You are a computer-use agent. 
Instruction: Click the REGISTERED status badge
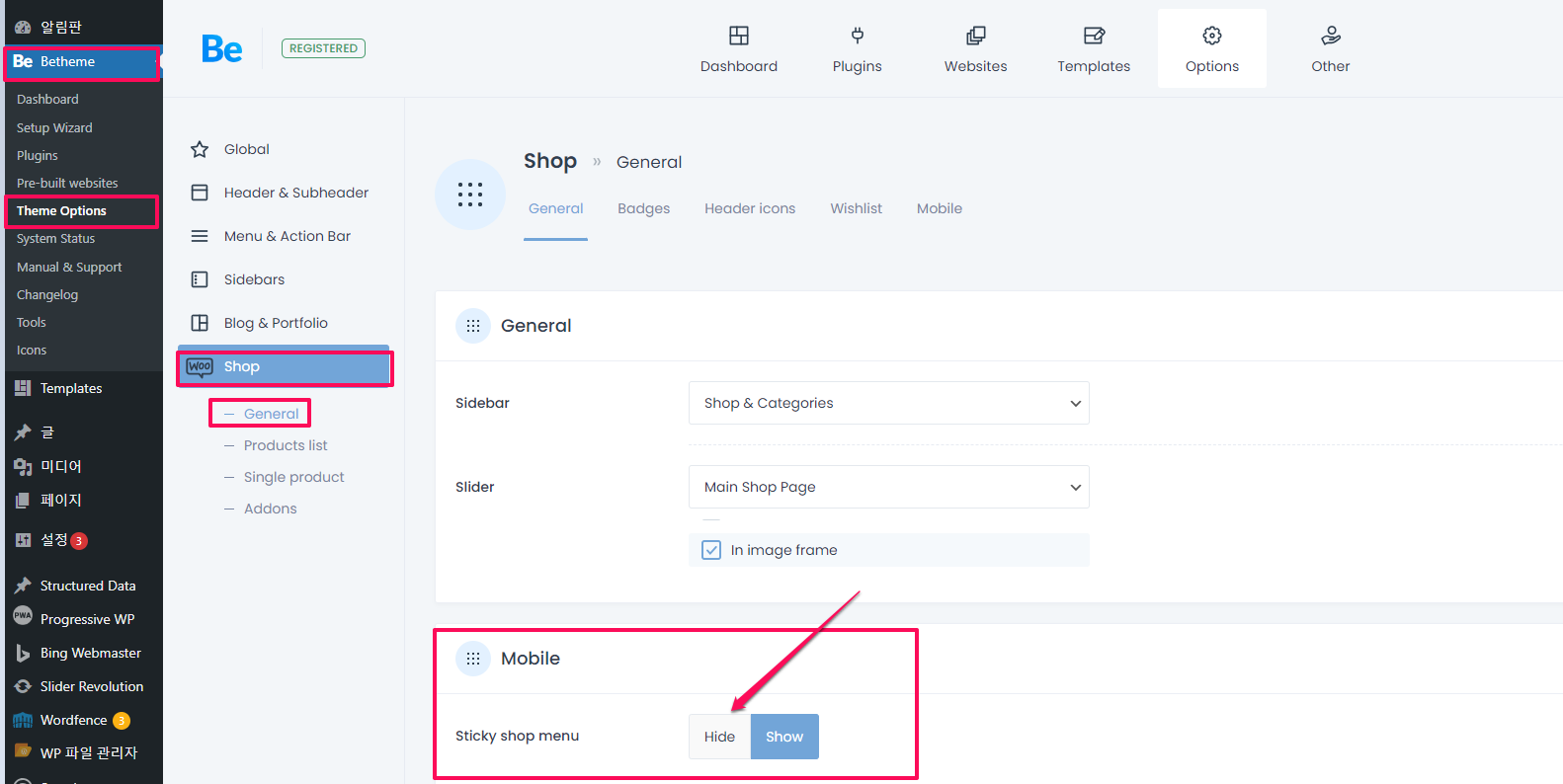[323, 48]
